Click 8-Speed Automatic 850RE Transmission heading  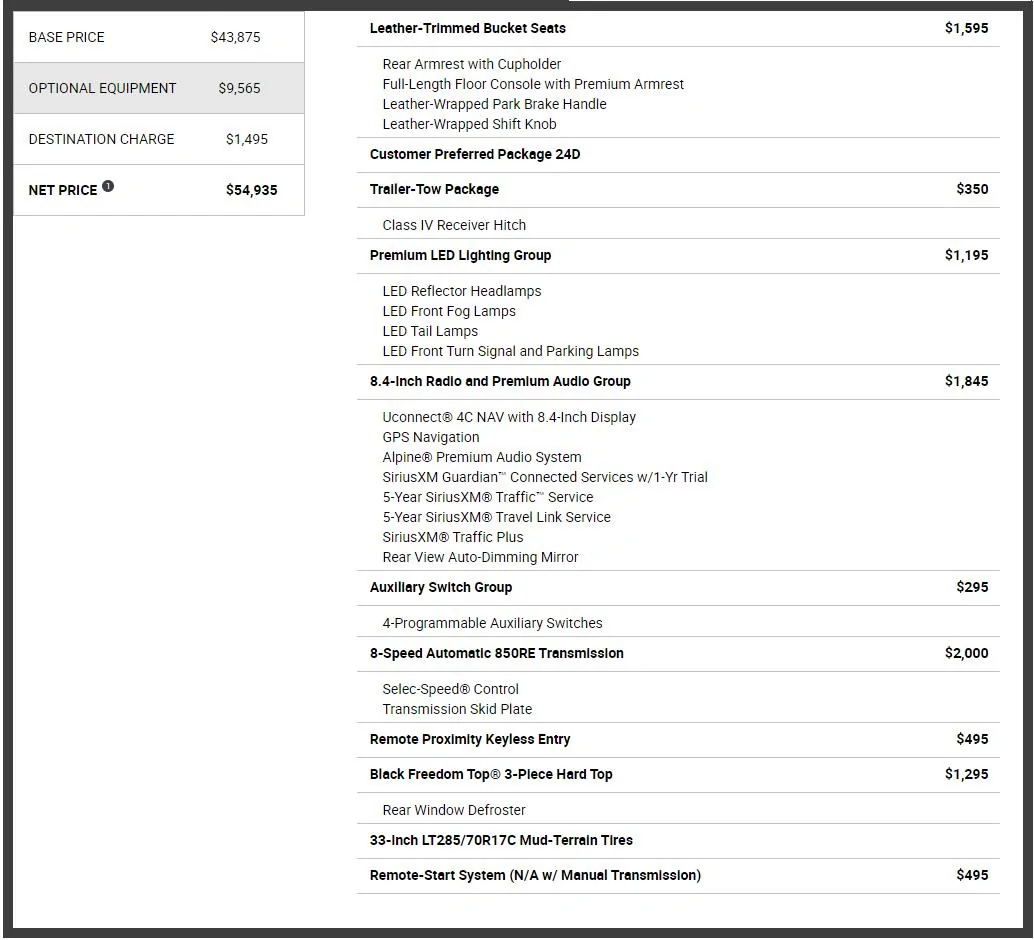(497, 653)
